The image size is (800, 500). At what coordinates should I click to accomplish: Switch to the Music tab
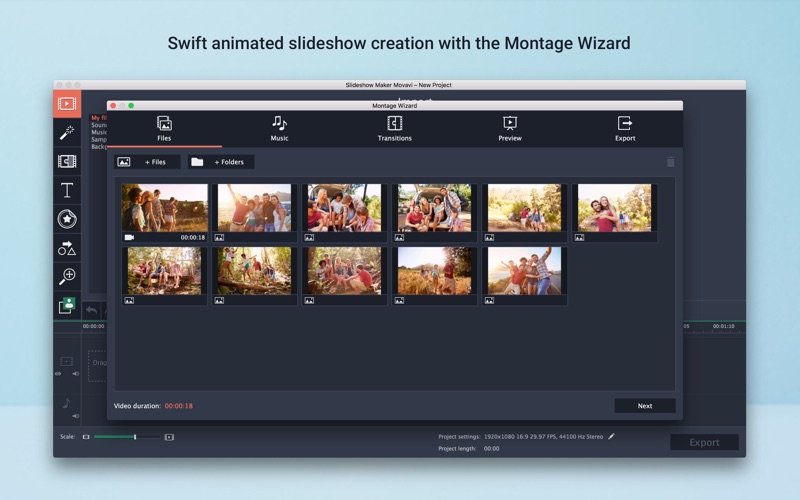pos(280,129)
